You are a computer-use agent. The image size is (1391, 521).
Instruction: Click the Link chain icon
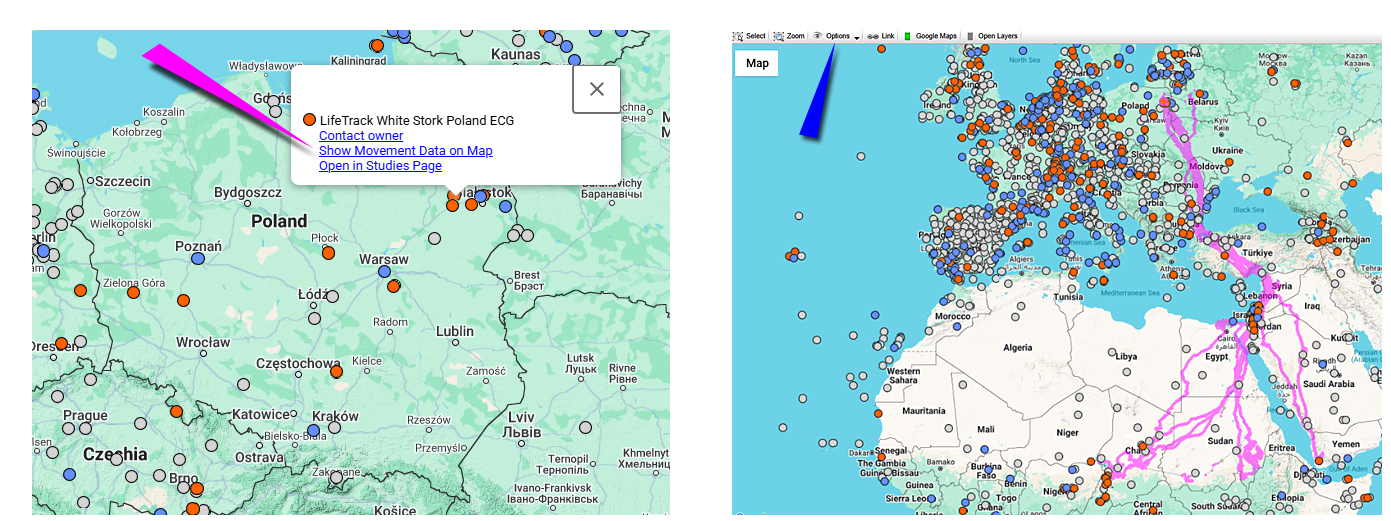(873, 36)
